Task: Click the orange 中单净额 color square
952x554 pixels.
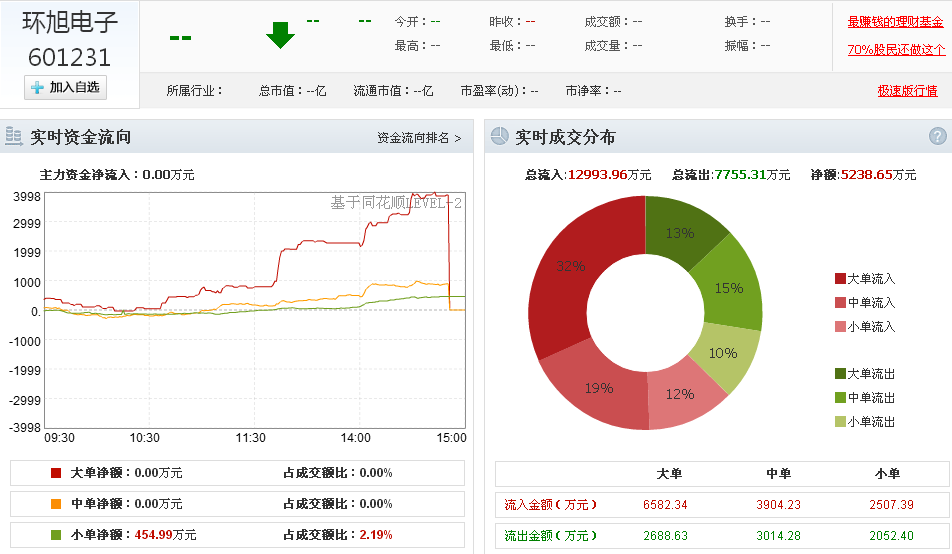Action: click(x=56, y=504)
